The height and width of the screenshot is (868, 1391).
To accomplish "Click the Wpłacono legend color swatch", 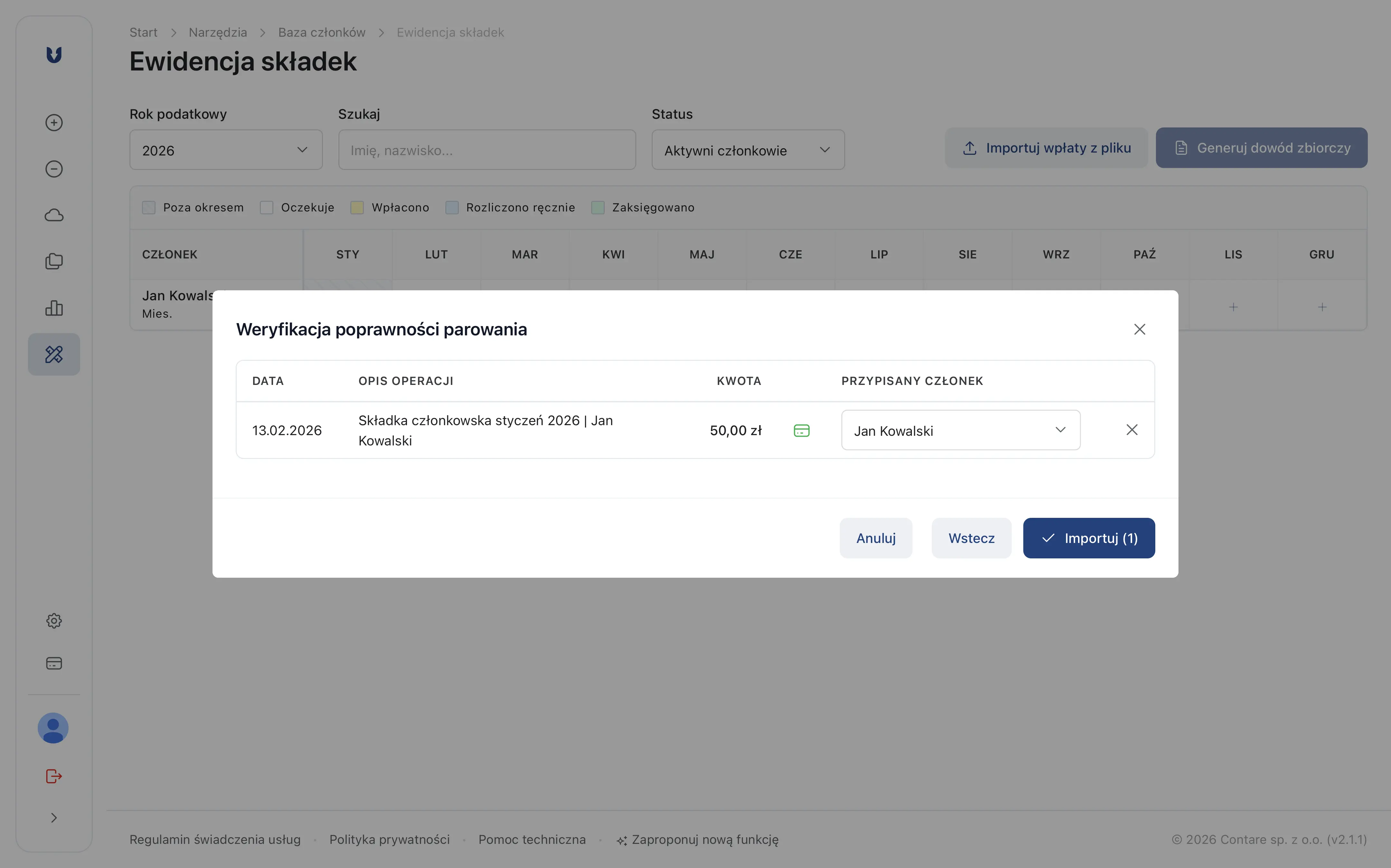I will [x=357, y=207].
